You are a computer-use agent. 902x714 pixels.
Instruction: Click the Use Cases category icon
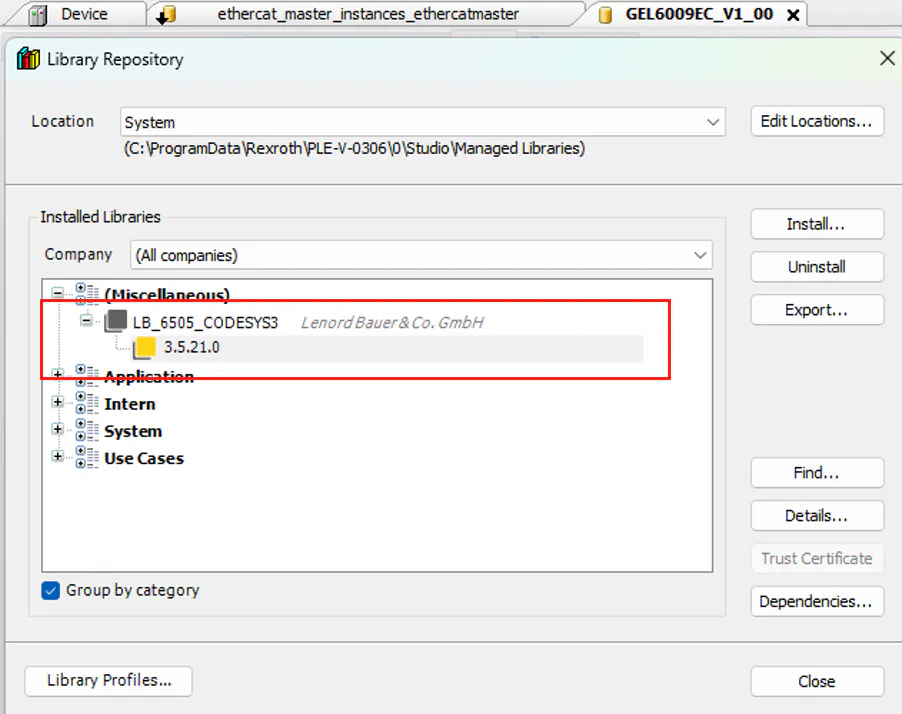pyautogui.click(x=87, y=457)
